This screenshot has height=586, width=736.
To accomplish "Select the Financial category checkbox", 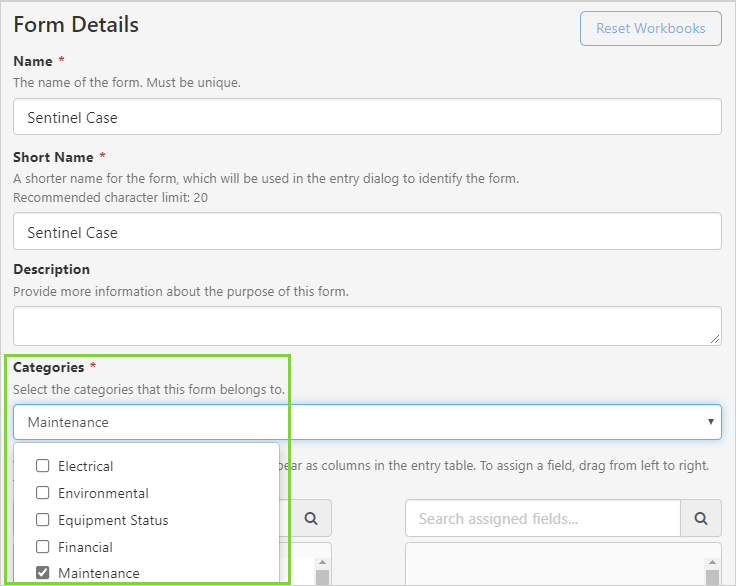I will [43, 547].
